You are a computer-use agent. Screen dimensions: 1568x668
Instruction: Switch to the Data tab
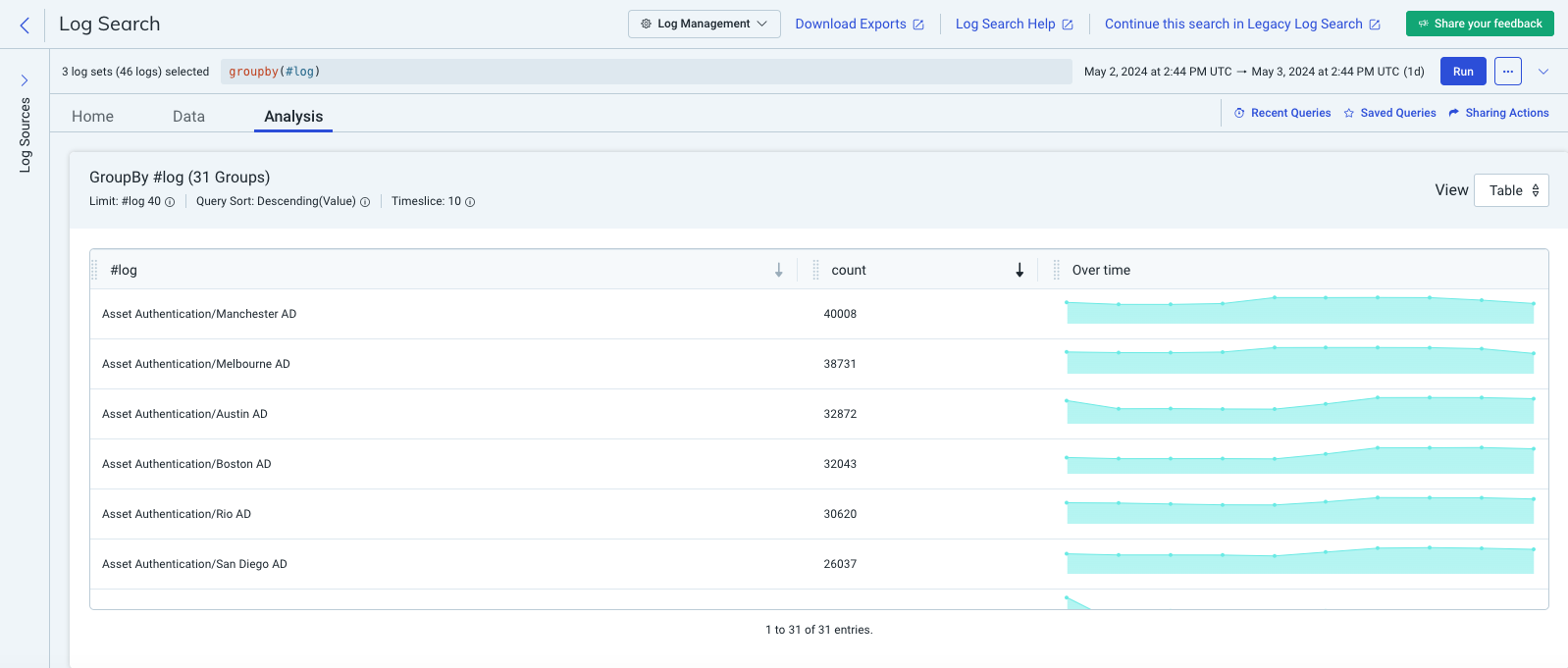point(188,116)
